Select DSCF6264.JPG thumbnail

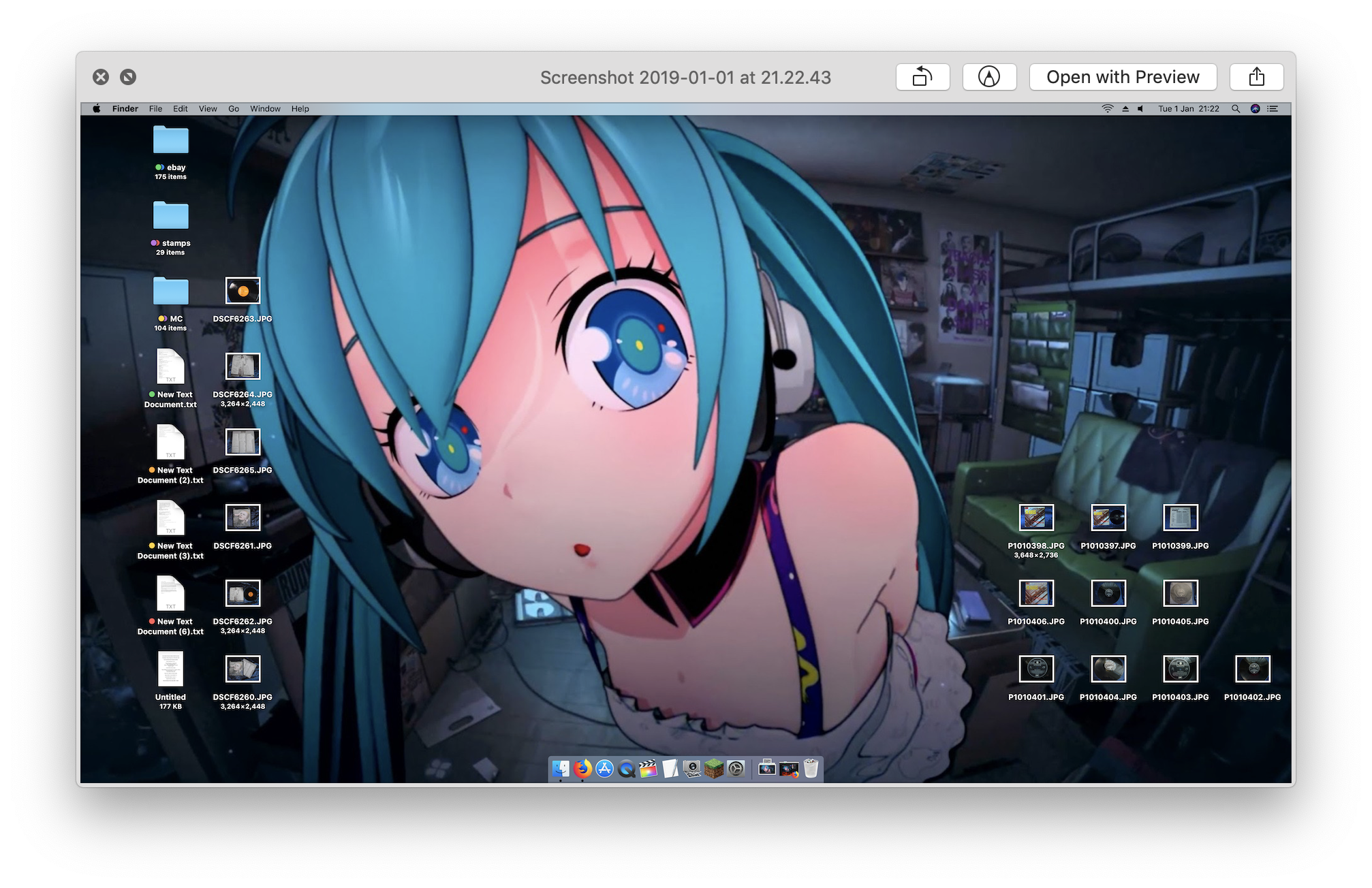(x=243, y=366)
